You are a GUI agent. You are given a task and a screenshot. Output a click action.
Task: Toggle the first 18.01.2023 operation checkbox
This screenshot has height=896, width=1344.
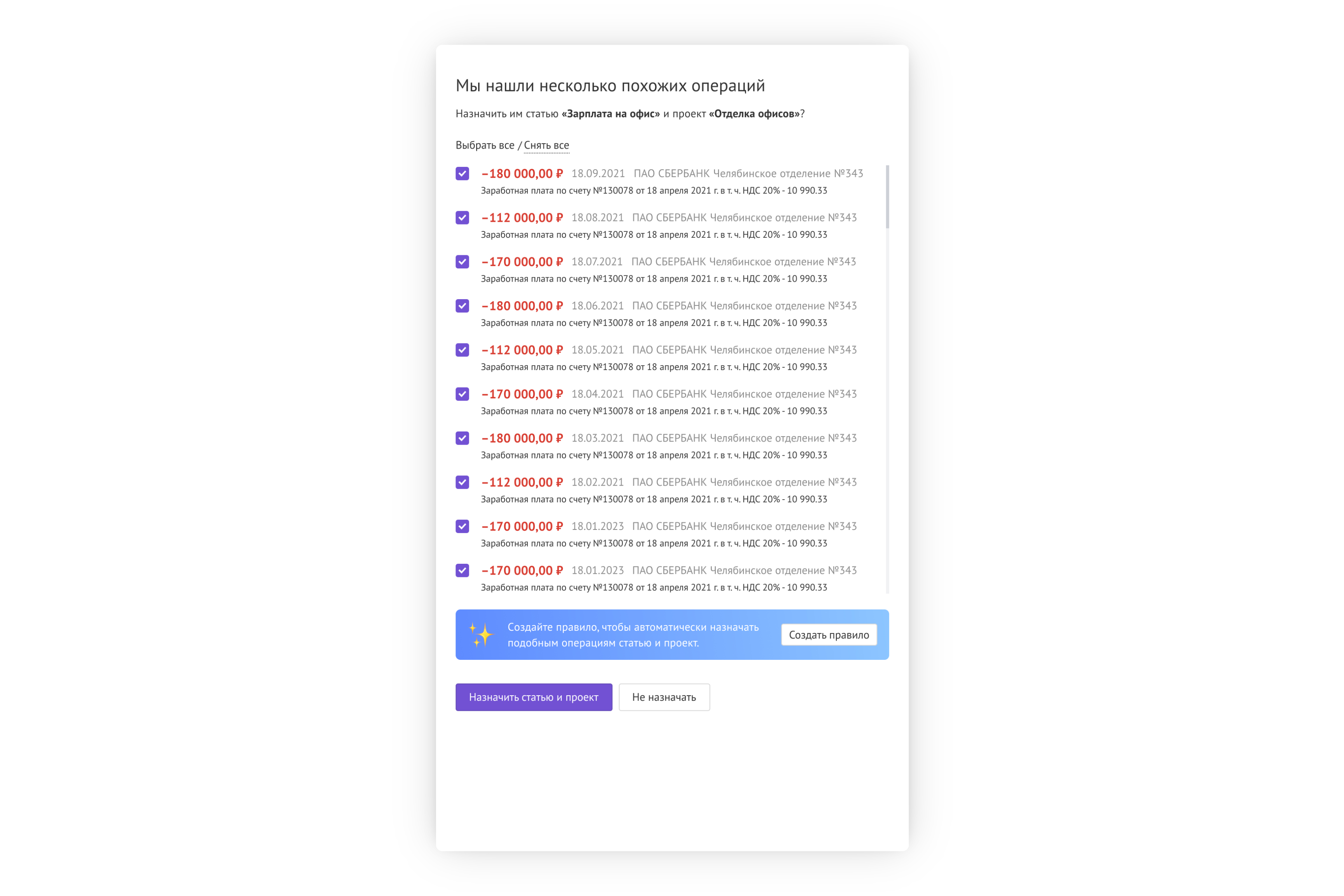462,526
